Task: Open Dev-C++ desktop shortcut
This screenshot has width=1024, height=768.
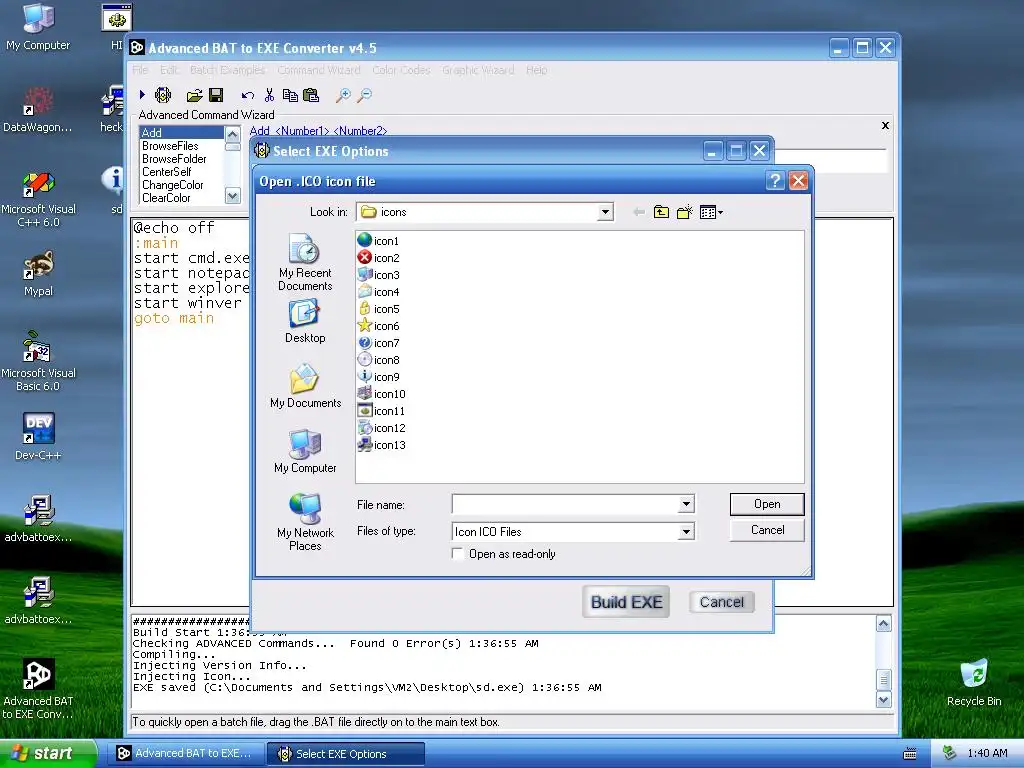Action: click(x=38, y=437)
